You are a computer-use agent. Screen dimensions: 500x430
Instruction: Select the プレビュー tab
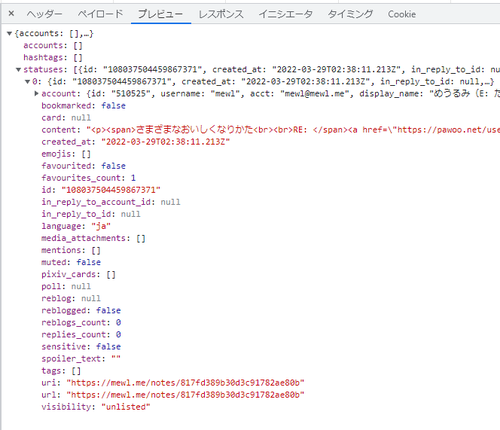click(x=160, y=14)
